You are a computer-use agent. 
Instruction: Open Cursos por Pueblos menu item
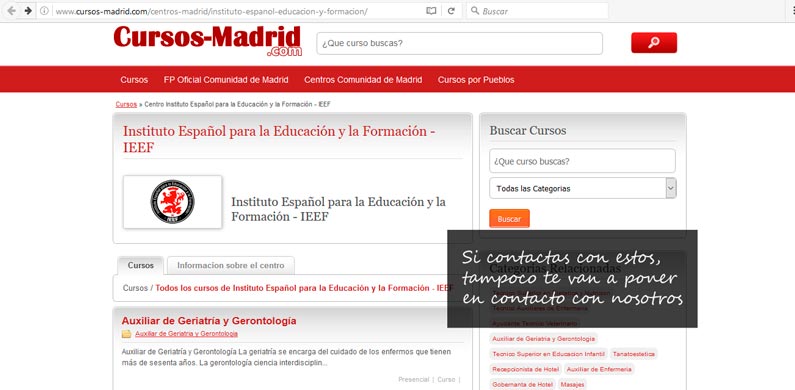tap(476, 80)
